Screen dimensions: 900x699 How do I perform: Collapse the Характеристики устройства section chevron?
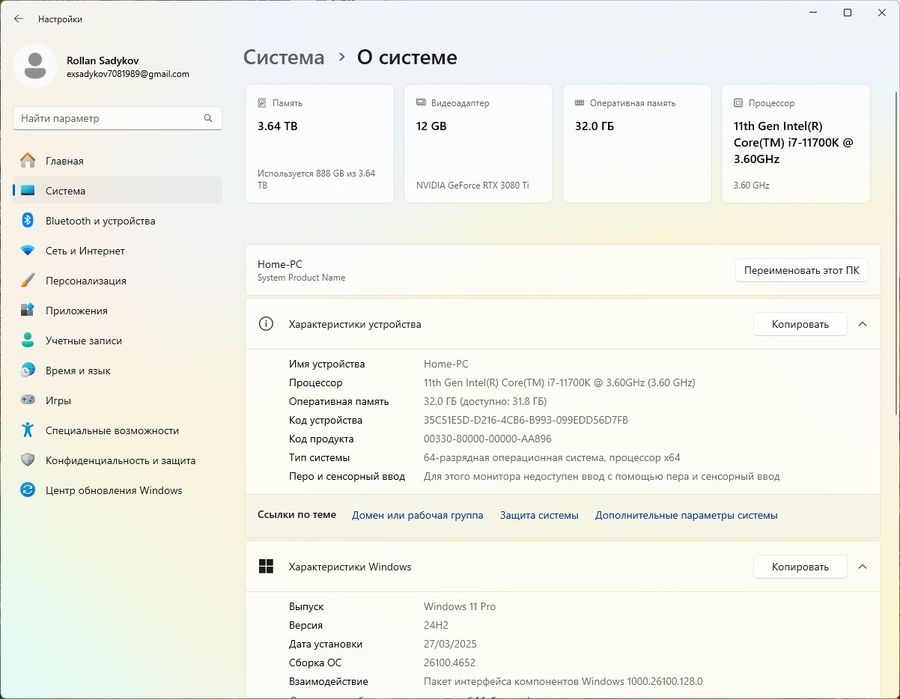point(862,324)
